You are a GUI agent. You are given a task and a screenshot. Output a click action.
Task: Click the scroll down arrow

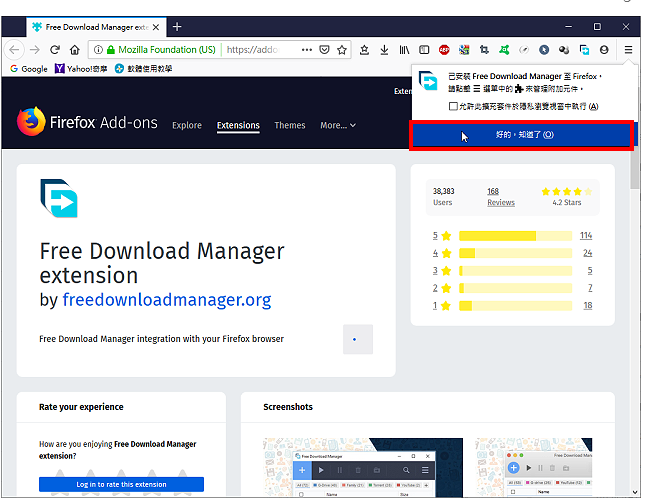coord(634,492)
